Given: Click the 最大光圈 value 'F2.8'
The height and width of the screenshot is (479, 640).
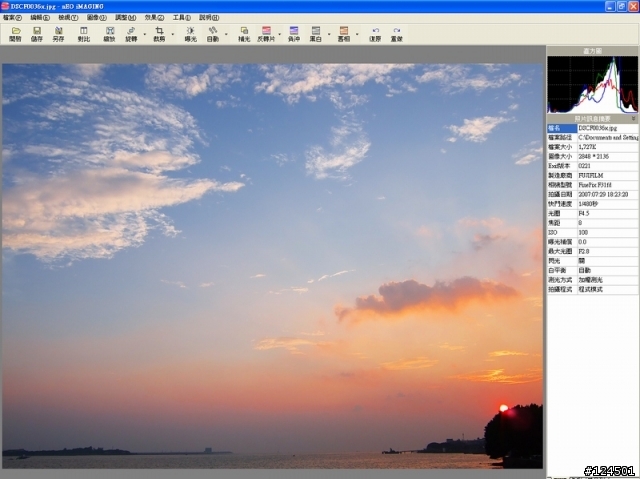Looking at the screenshot, I should click(584, 251).
